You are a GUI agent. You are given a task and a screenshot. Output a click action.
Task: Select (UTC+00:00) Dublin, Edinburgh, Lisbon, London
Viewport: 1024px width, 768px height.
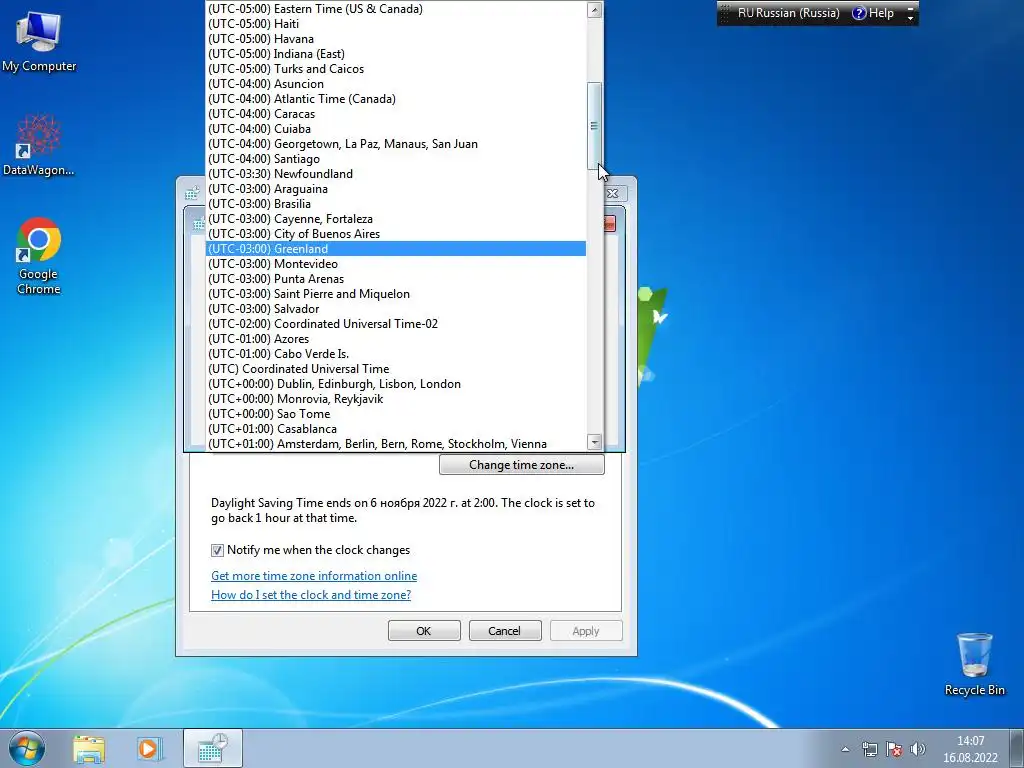tap(396, 385)
